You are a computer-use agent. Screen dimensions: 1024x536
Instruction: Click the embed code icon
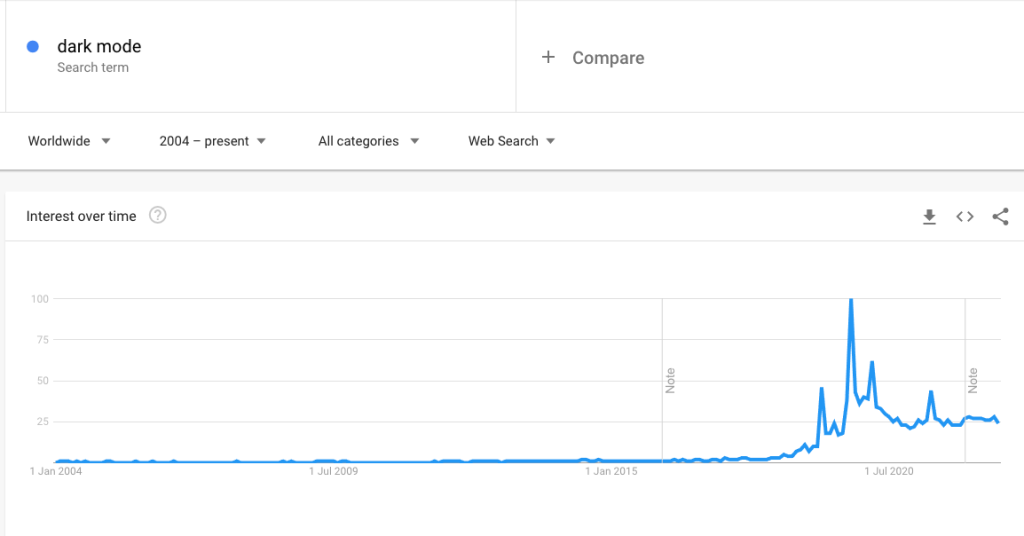965,217
